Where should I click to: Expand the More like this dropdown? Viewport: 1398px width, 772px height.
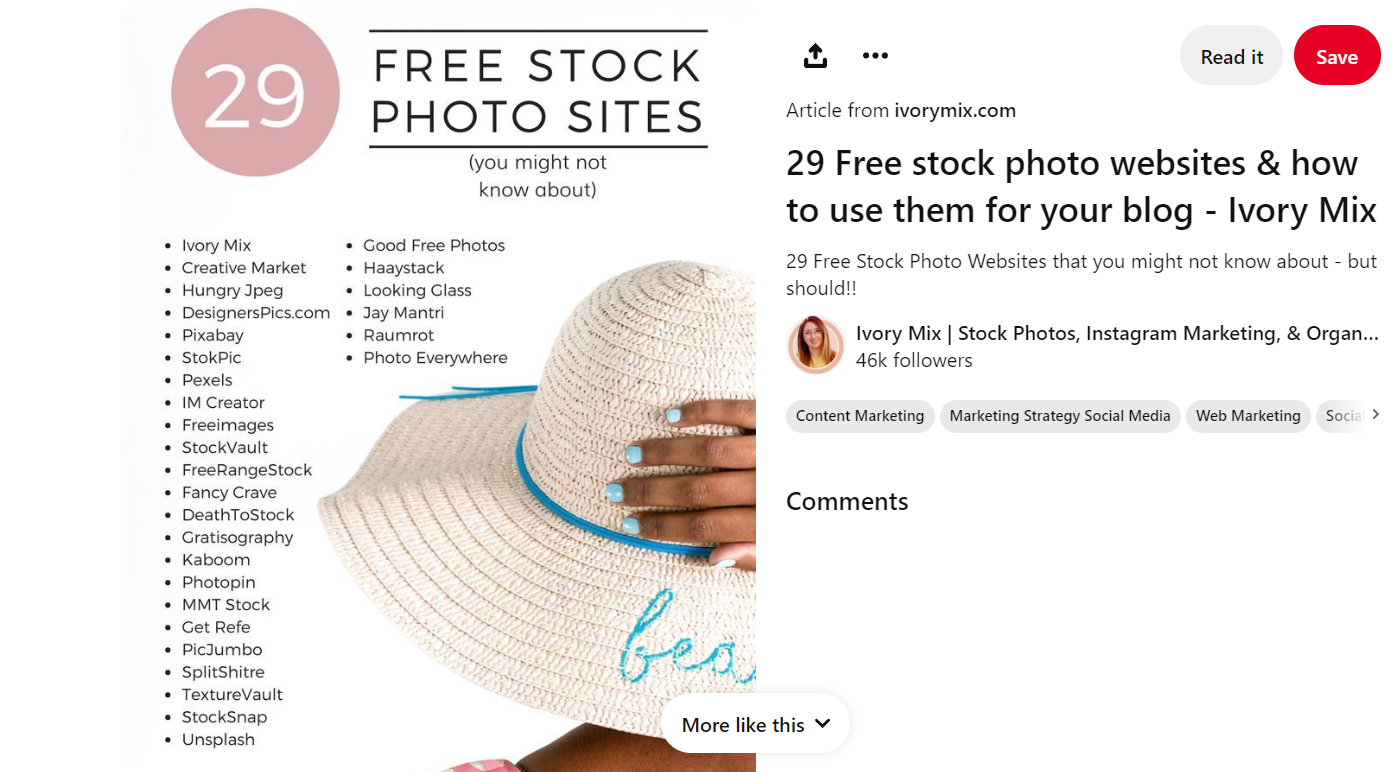click(756, 724)
